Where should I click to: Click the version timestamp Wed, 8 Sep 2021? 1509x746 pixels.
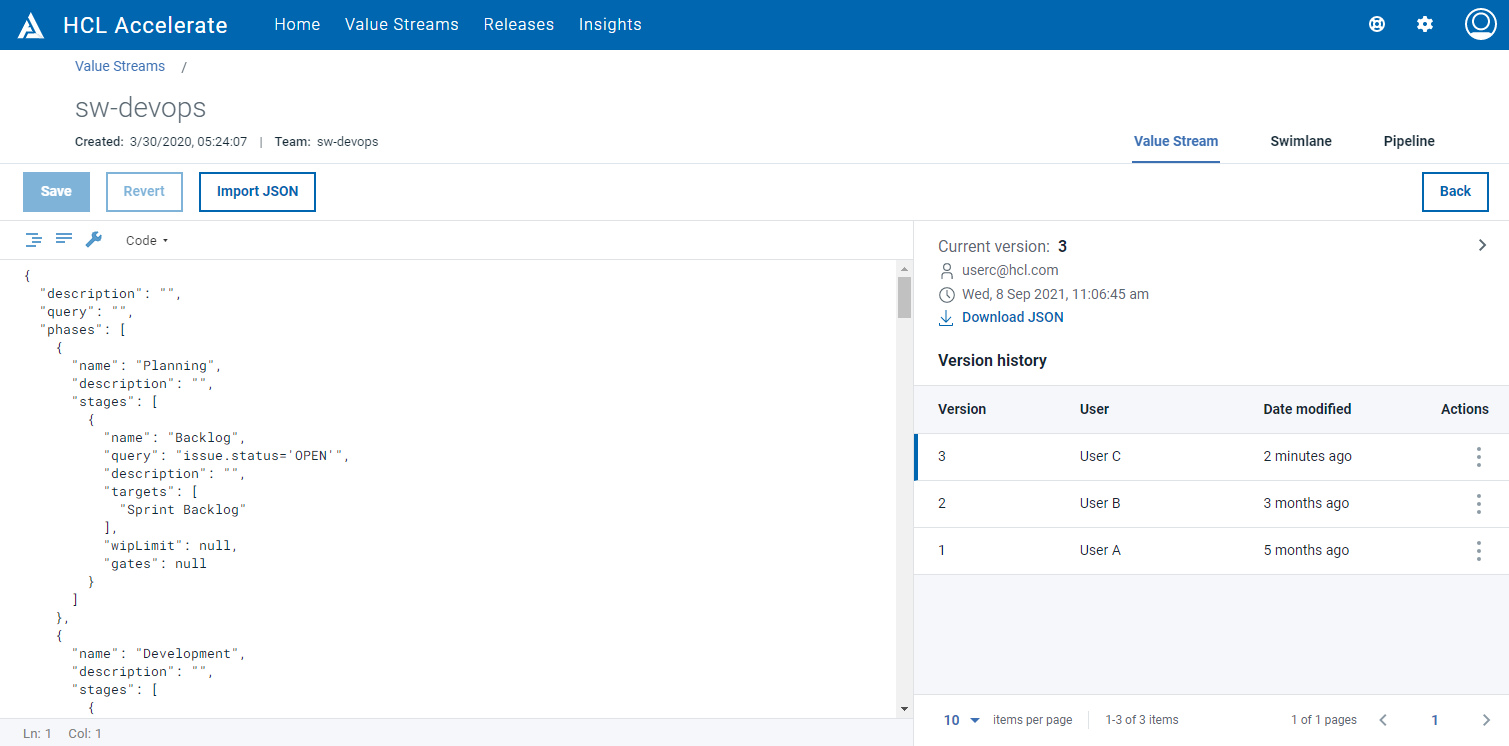[1055, 294]
